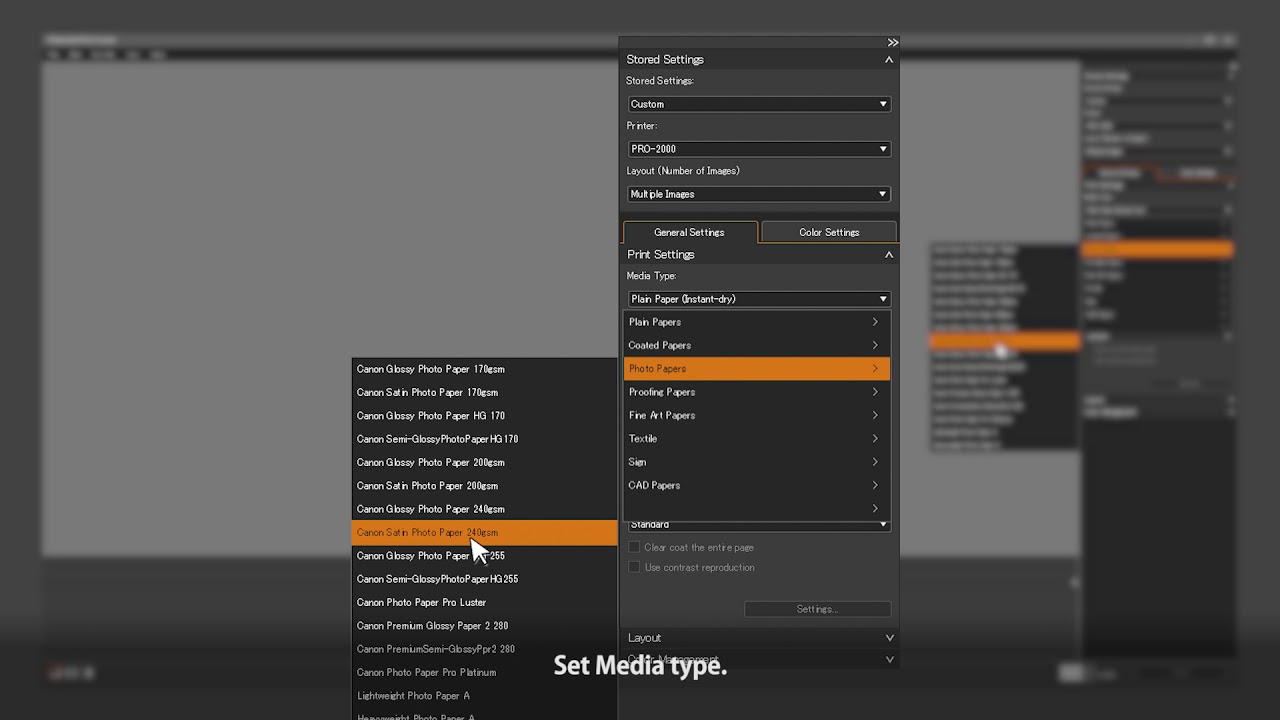This screenshot has width=1280, height=720.
Task: Select Canon Satin Photo Paper 240gsm
Action: point(485,532)
